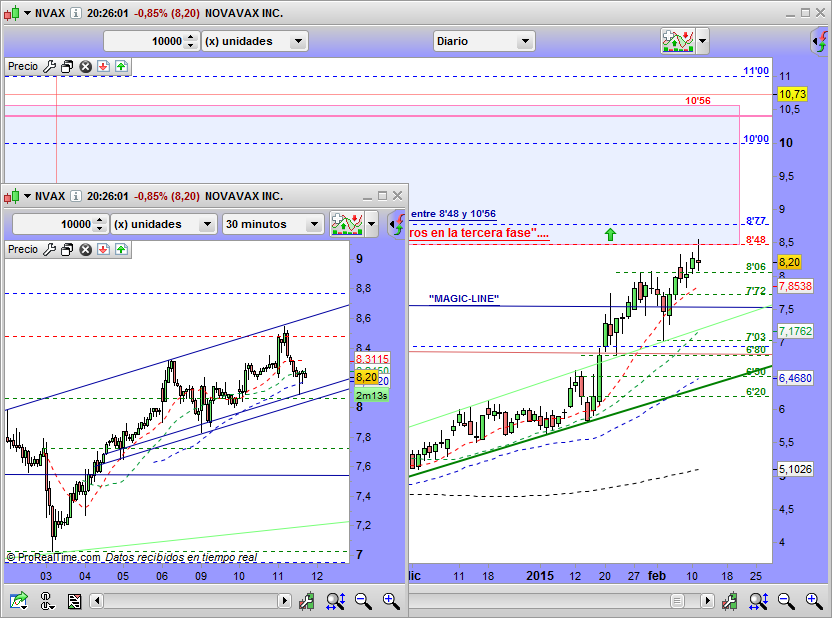Move Precio panel down in Diario chart
Screen dimensions: 832x618
coord(103,66)
